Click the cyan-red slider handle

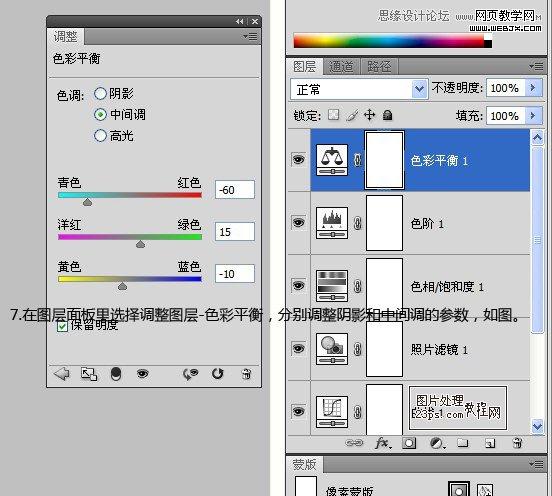[87, 202]
